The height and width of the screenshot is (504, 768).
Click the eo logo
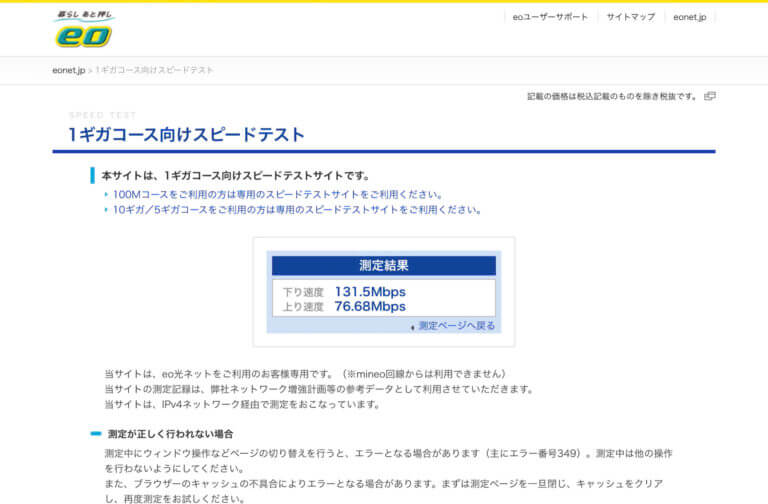pyautogui.click(x=84, y=29)
